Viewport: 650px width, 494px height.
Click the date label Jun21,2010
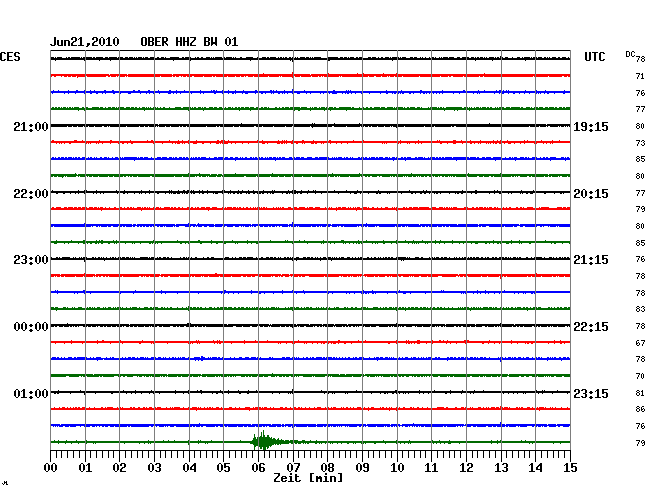click(x=85, y=42)
